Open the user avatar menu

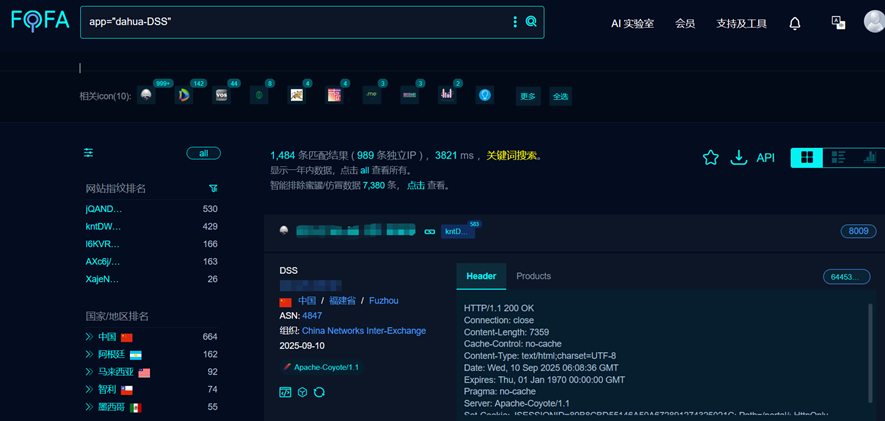874,21
